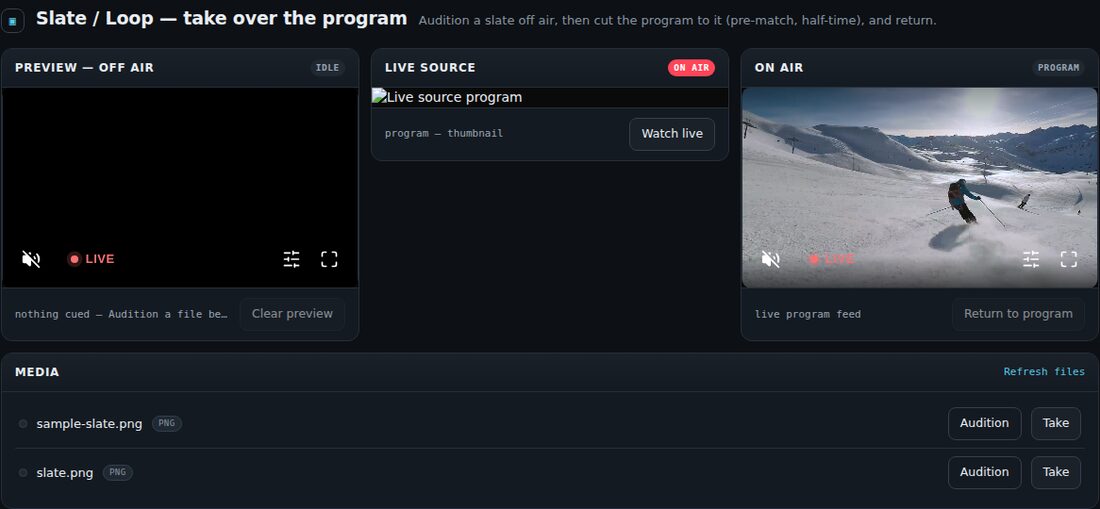Select the sample-slate.png file name

89,423
